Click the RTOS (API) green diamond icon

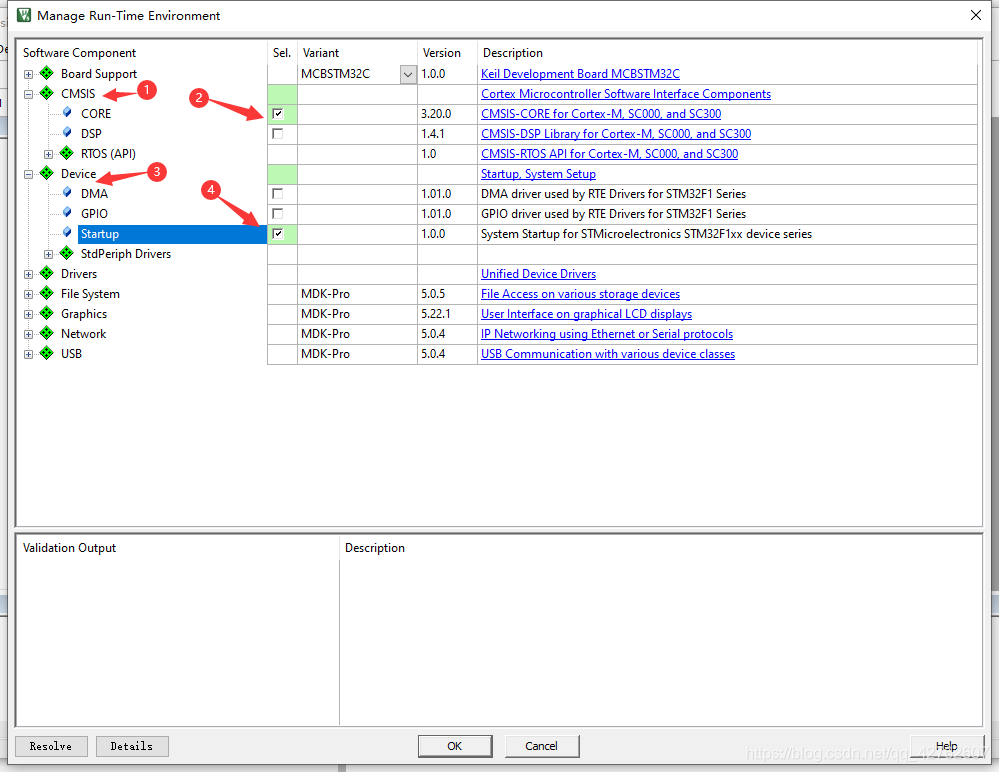click(x=67, y=153)
